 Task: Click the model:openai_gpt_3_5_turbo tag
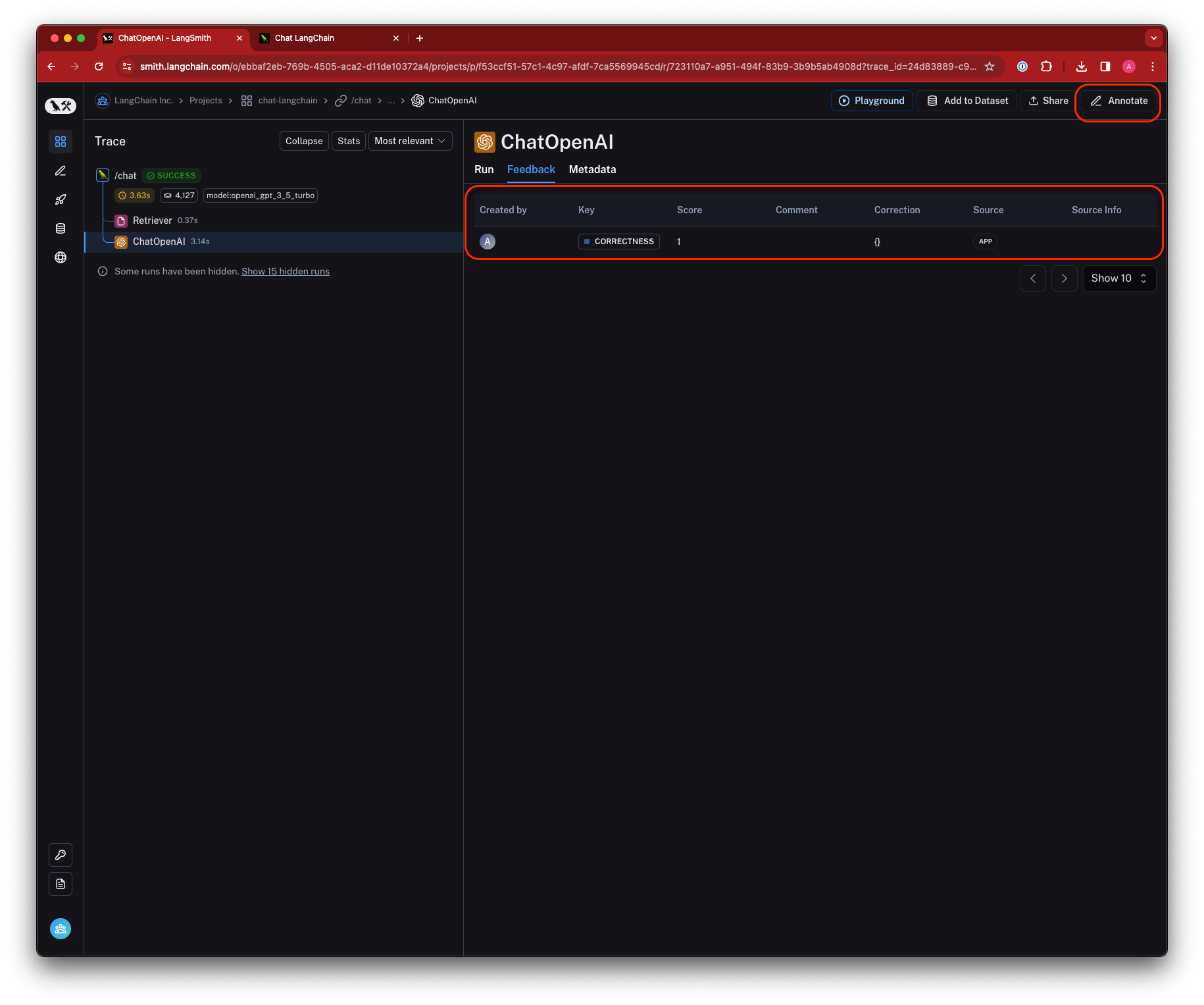click(261, 195)
